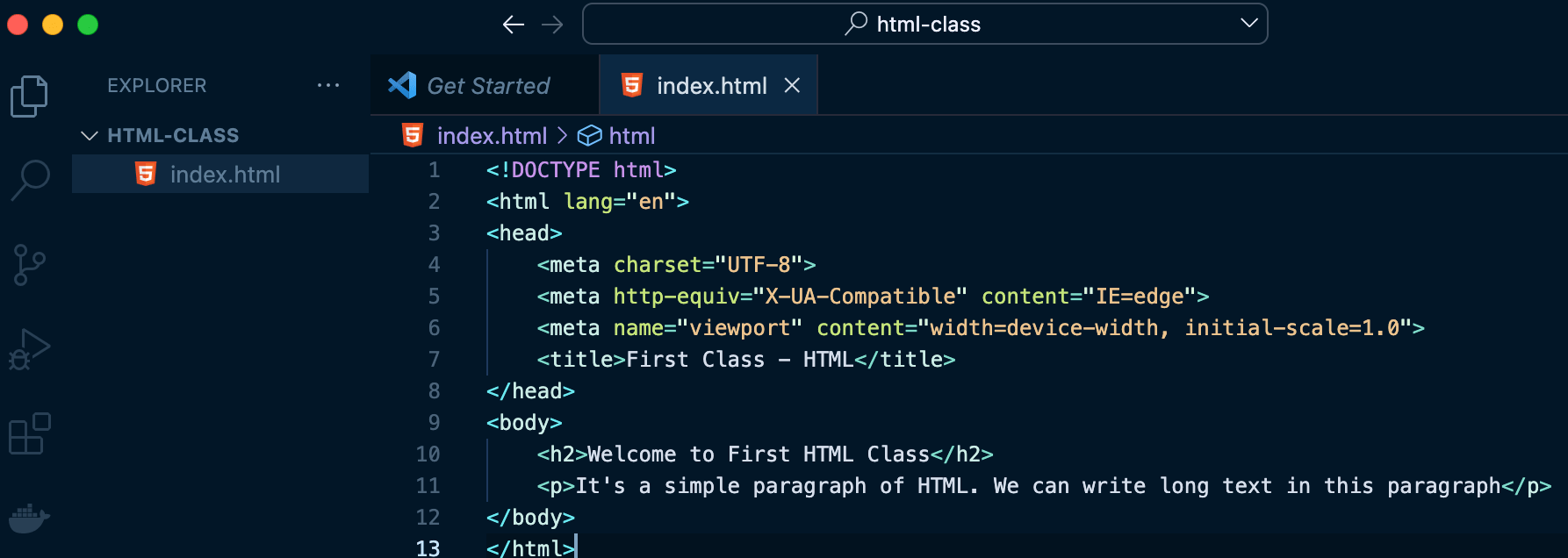
Task: Click the HTML-CLASS folder header
Action: tap(220, 135)
